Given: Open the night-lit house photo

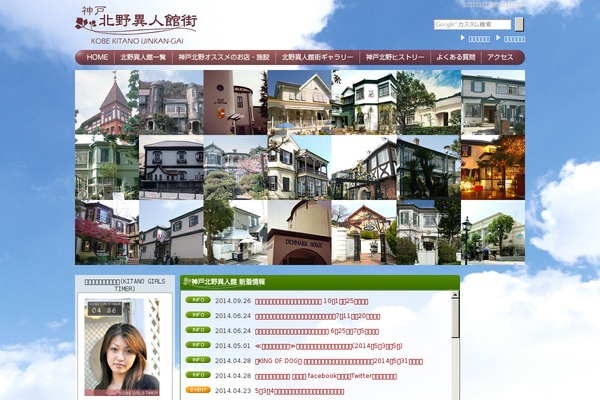Looking at the screenshot, I should pos(493,167).
